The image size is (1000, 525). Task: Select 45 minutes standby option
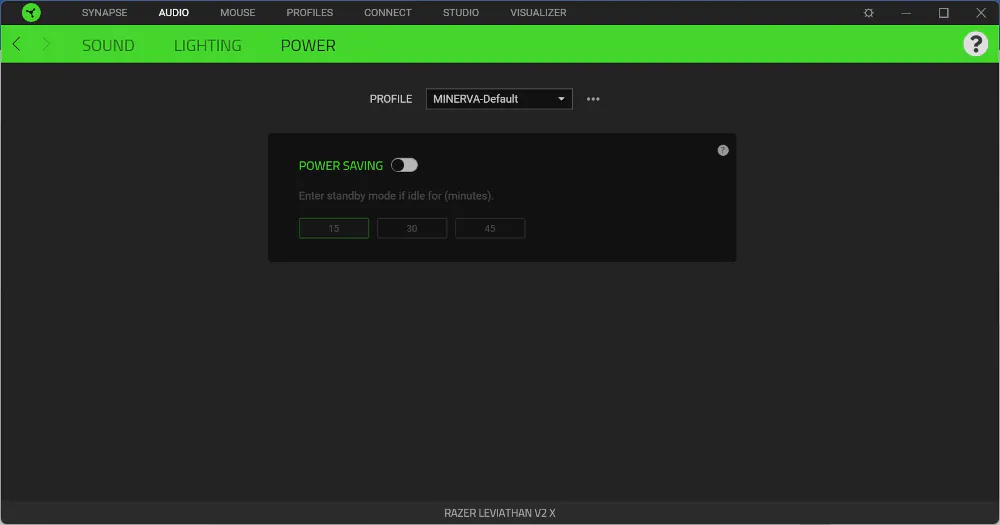coord(490,228)
